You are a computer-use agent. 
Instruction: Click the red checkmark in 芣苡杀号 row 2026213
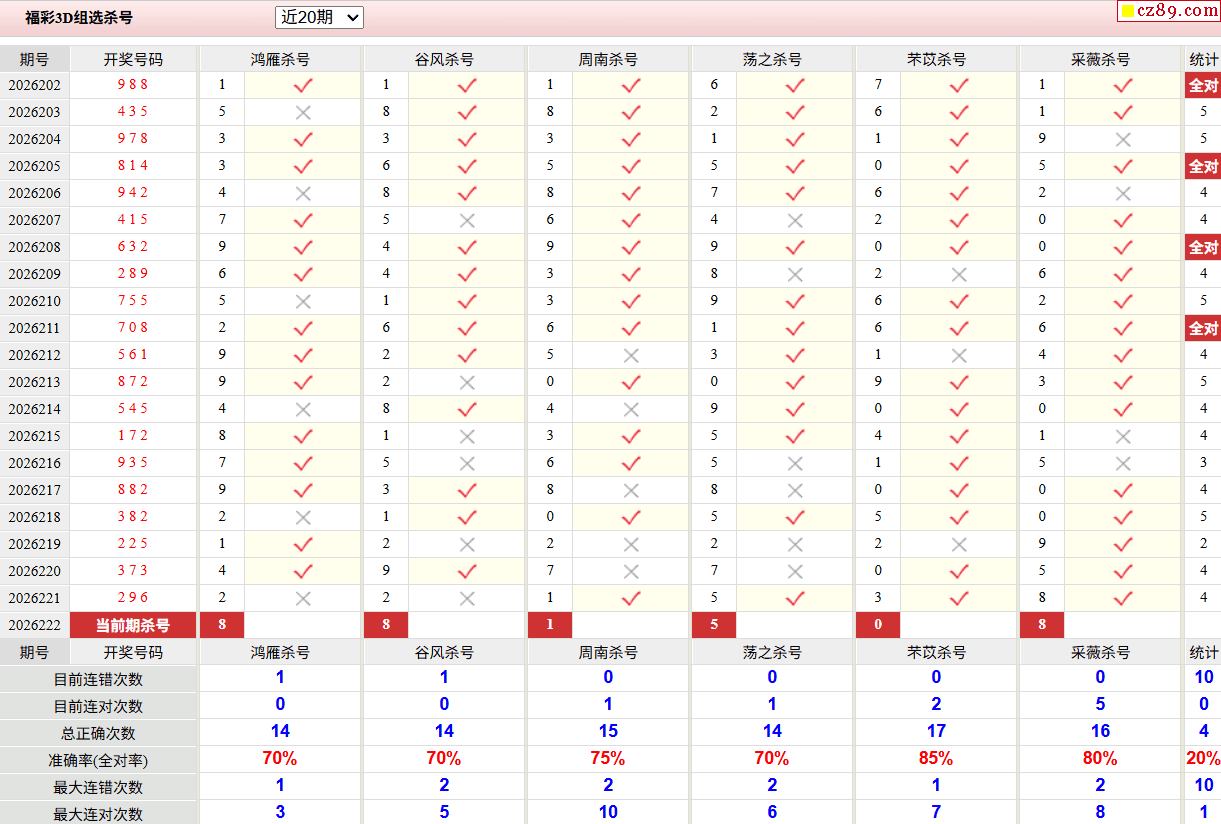pos(959,383)
